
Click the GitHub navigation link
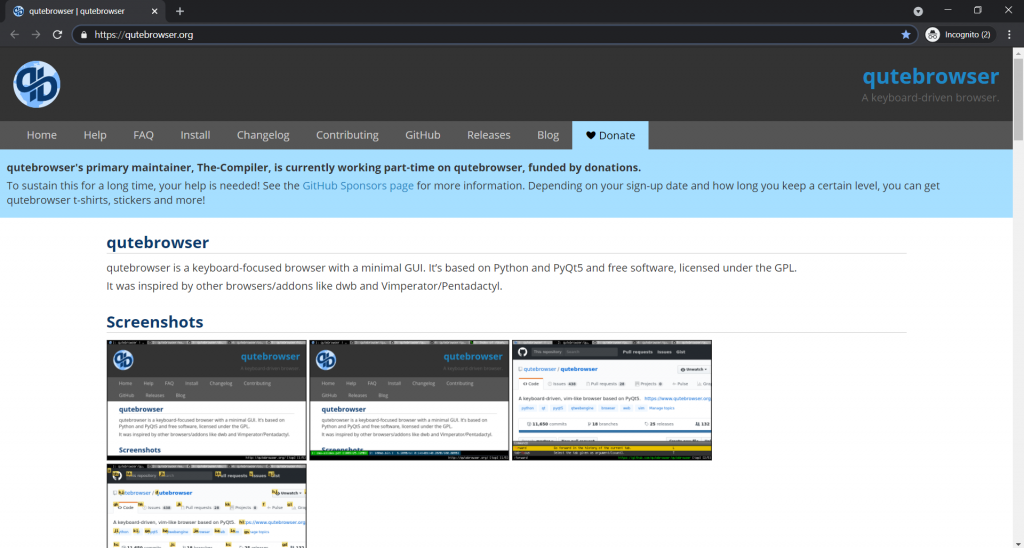(x=423, y=135)
